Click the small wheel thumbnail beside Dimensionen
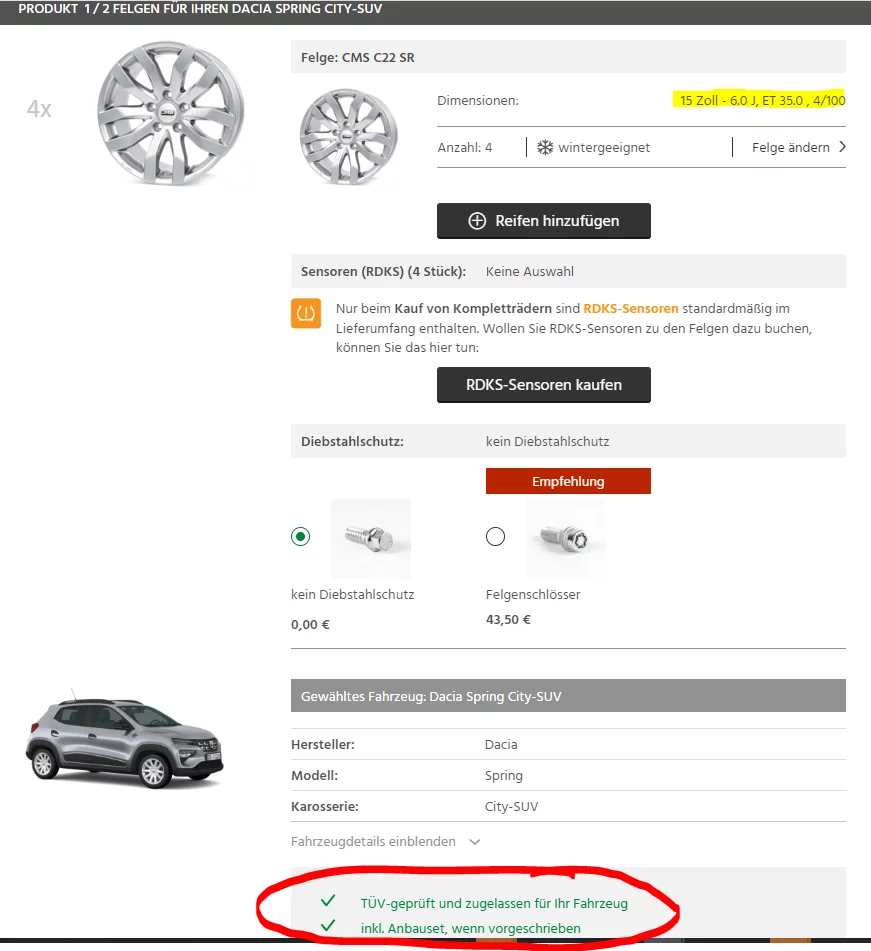 [x=348, y=134]
